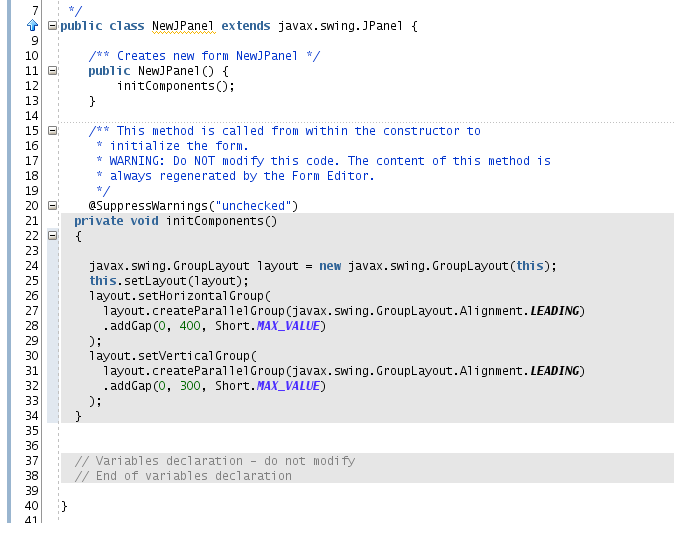Click MAX_VALUE on line 32

(288, 386)
